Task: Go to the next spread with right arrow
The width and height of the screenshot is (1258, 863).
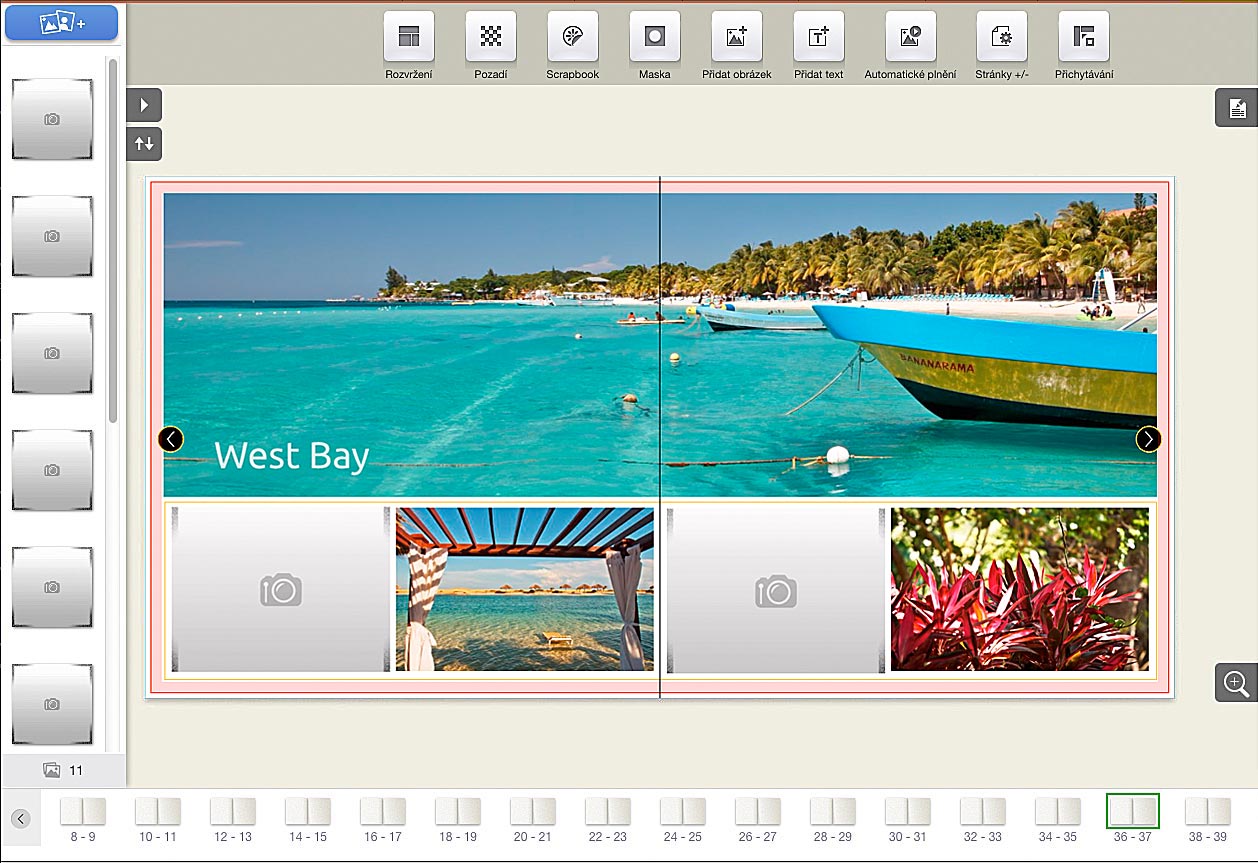Action: [1149, 439]
